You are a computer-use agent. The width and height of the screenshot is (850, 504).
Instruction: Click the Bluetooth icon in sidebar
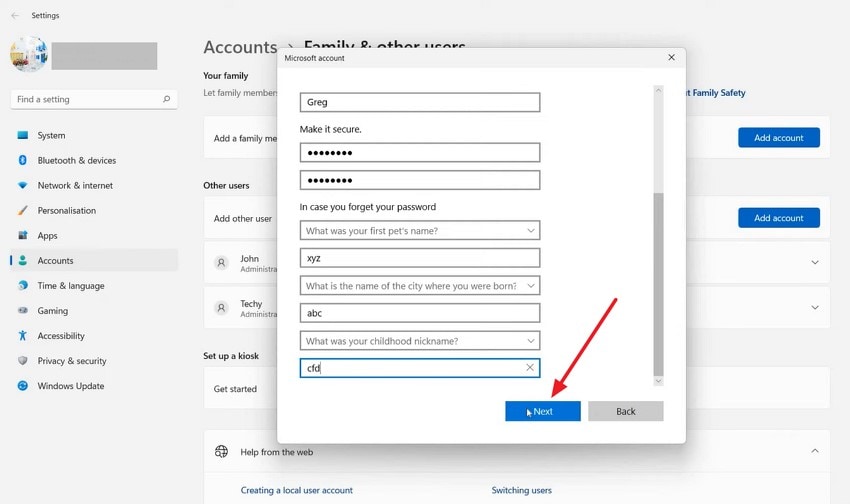coord(22,160)
